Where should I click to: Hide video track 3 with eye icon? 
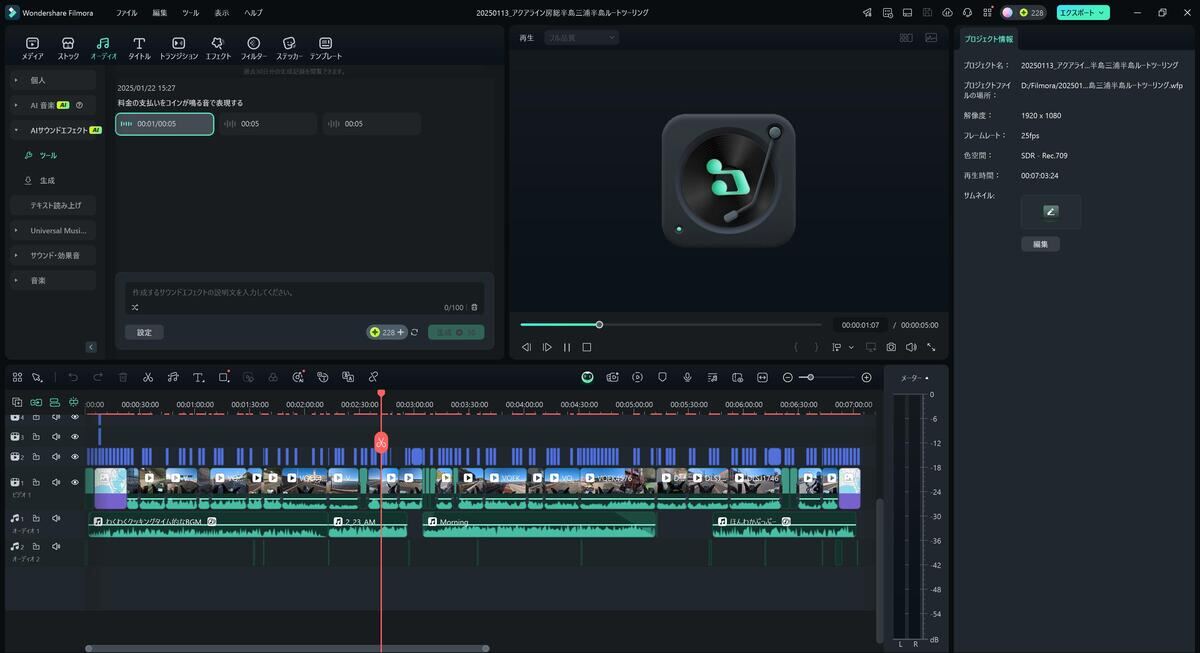click(x=75, y=436)
